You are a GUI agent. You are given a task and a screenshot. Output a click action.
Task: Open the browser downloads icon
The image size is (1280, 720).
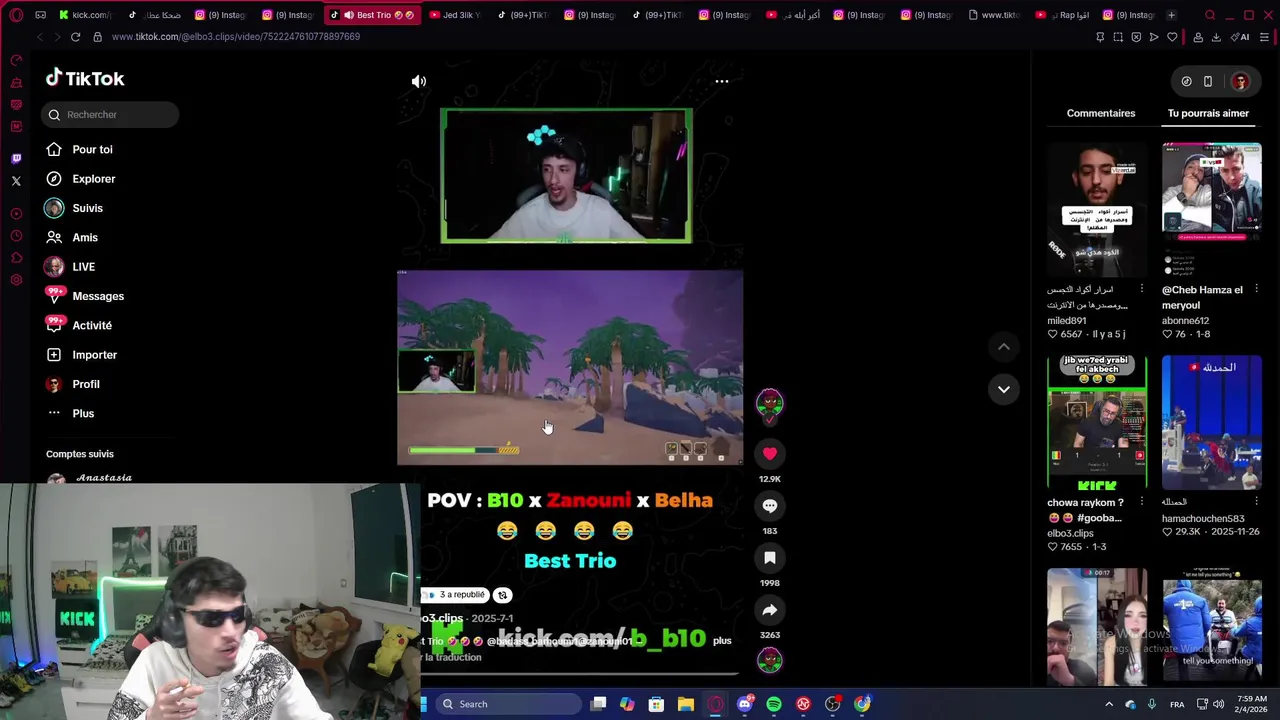[x=1216, y=37]
